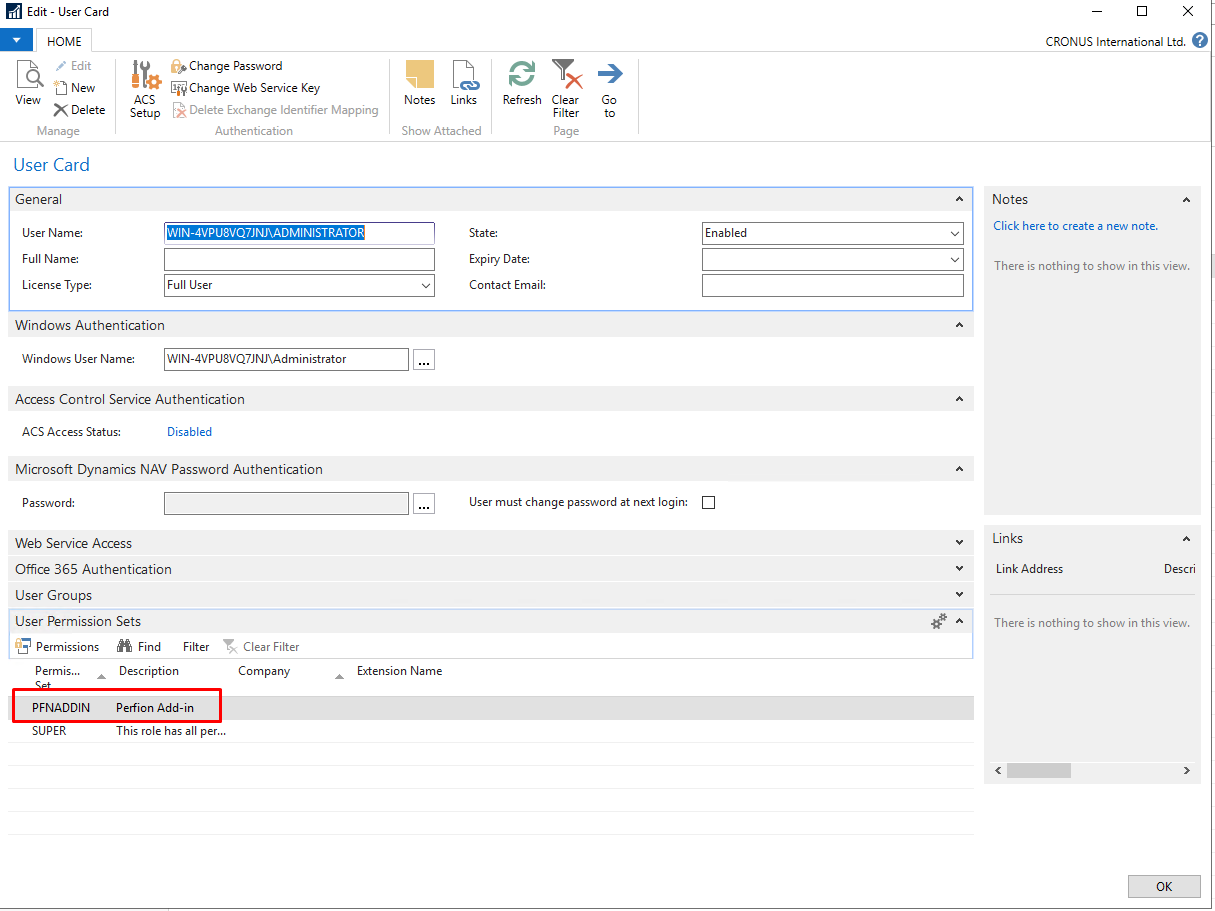The width and height of the screenshot is (1215, 911).
Task: Click Links scrollbar right arrow
Action: 1187,771
